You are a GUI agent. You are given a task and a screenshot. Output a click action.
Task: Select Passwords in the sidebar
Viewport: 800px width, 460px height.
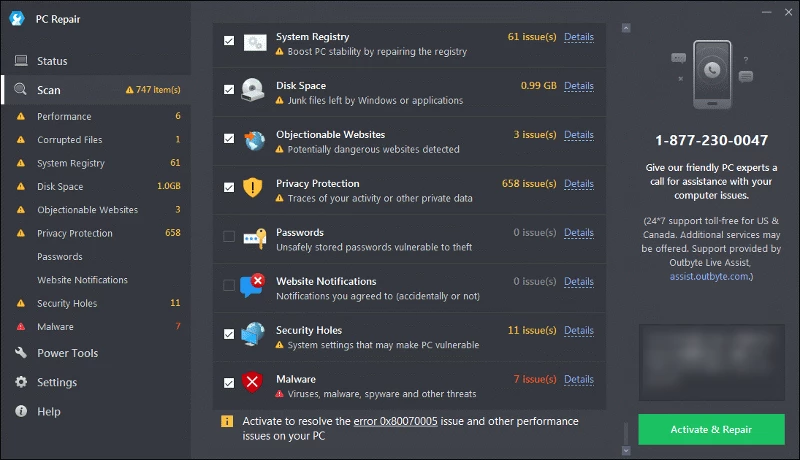point(96,257)
